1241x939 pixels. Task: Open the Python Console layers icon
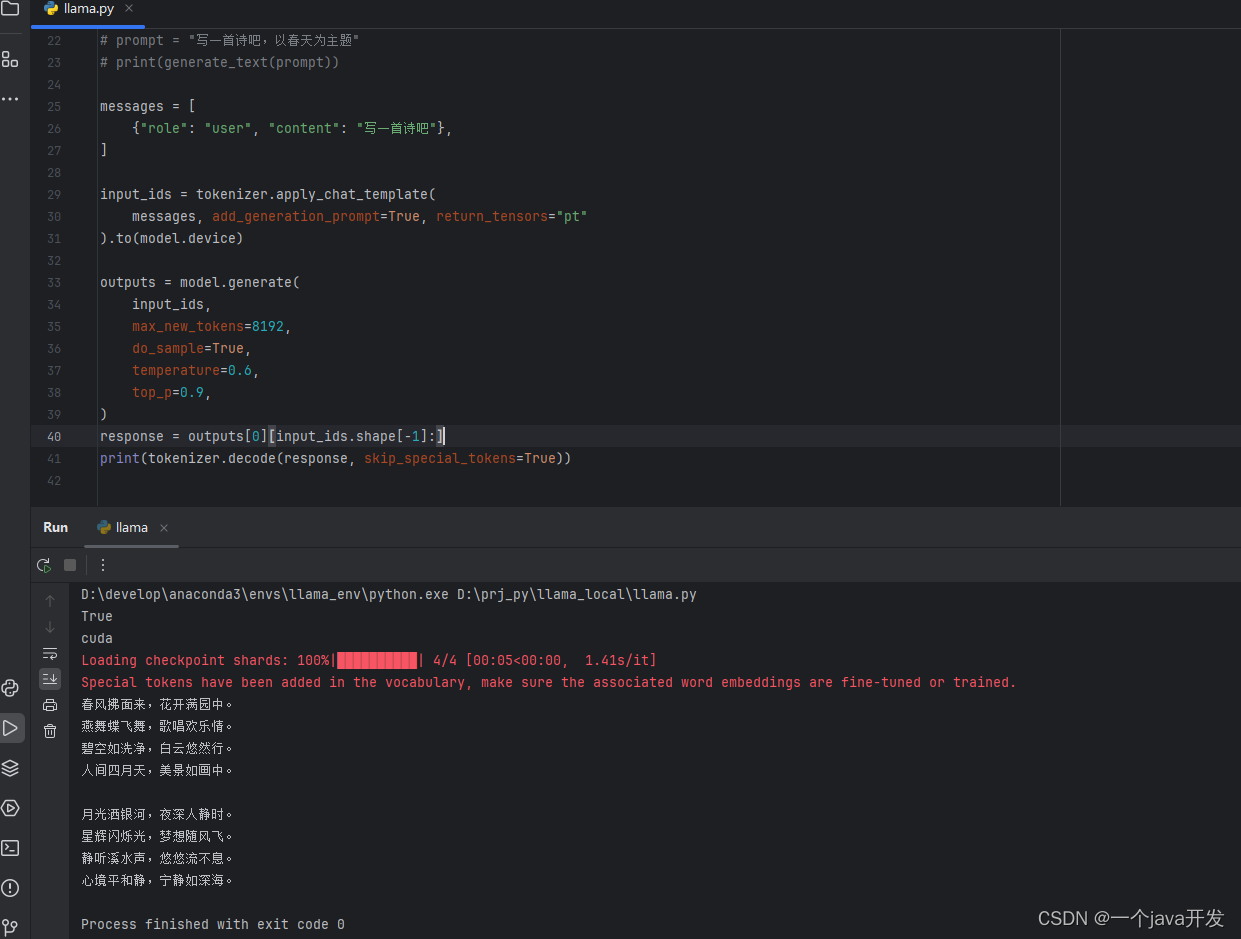click(10, 768)
